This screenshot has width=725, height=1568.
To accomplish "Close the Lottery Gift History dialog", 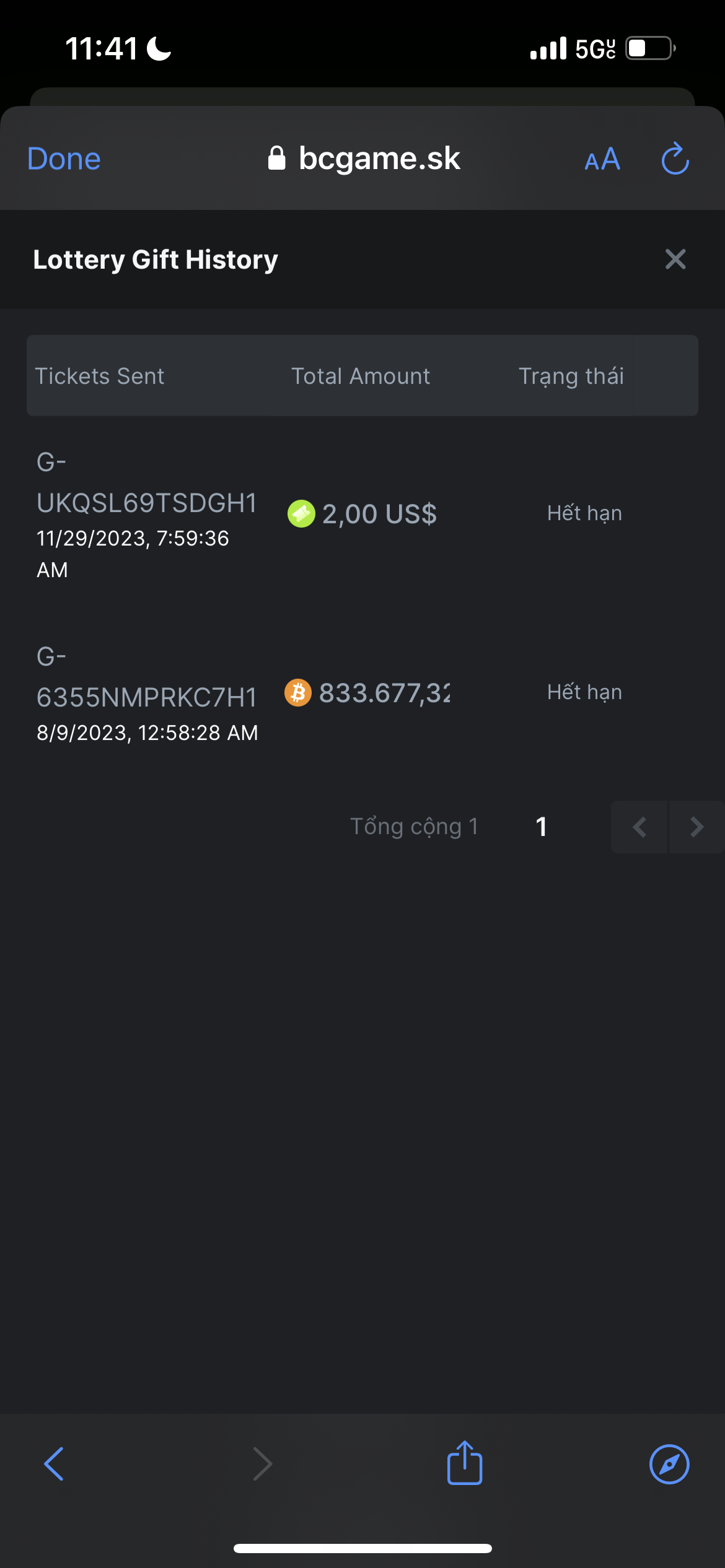I will tap(675, 259).
